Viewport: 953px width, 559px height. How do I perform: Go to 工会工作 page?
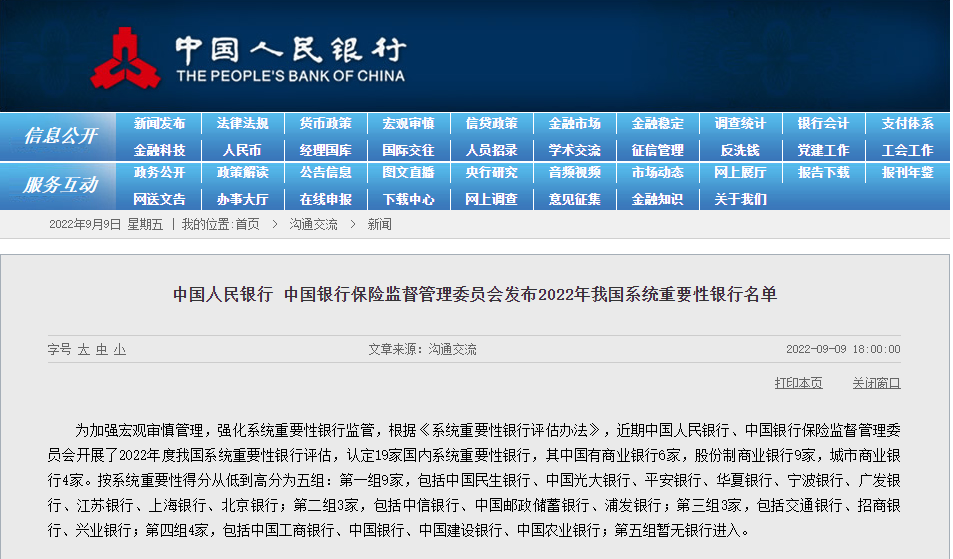point(907,150)
